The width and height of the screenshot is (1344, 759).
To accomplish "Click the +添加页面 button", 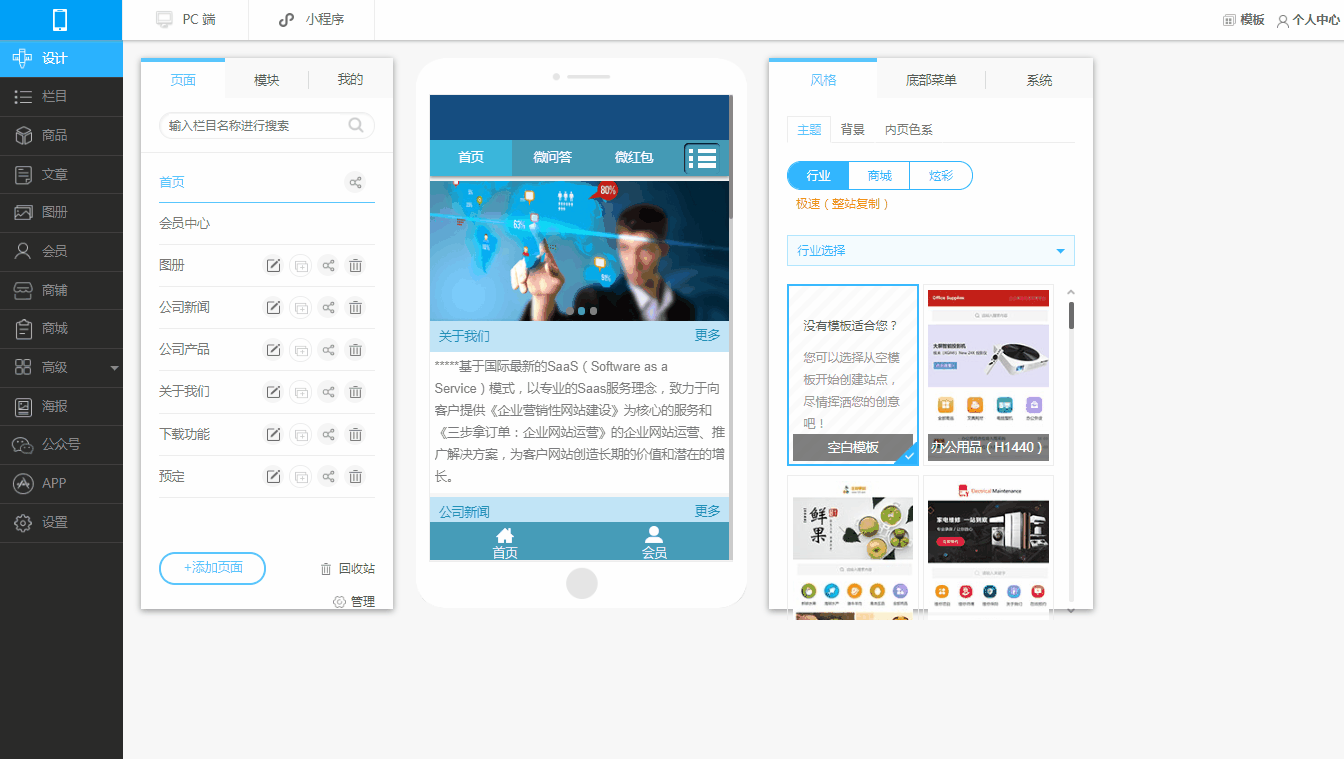I will pos(212,568).
